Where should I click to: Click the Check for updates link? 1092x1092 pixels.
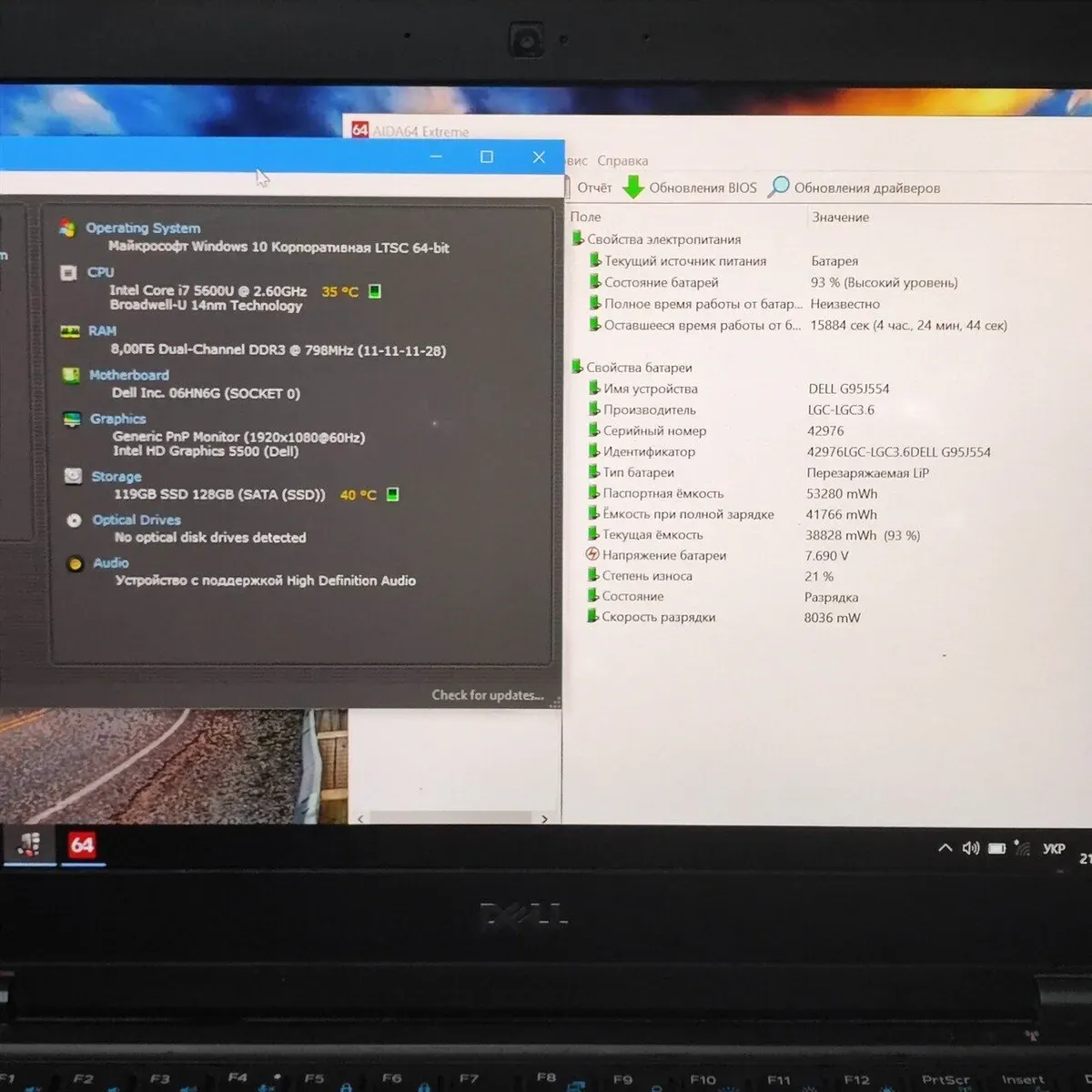click(487, 695)
